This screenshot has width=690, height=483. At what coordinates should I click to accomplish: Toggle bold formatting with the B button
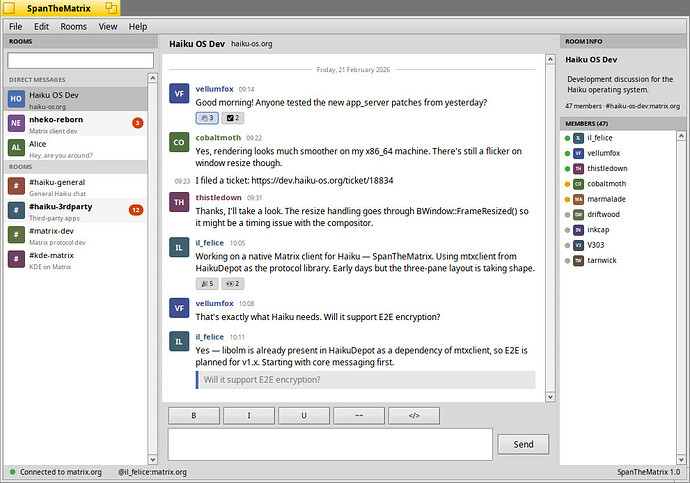pos(194,416)
